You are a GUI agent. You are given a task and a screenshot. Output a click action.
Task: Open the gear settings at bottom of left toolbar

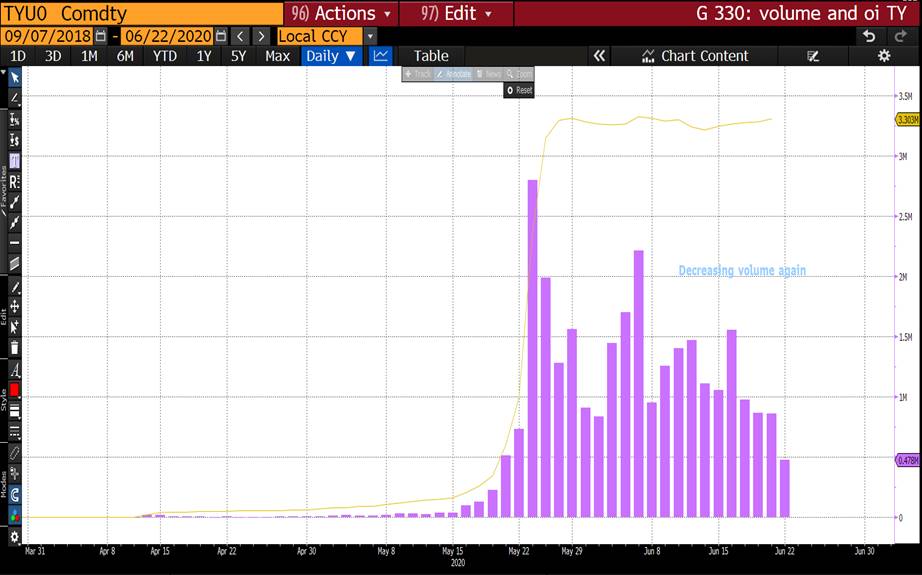(15, 536)
